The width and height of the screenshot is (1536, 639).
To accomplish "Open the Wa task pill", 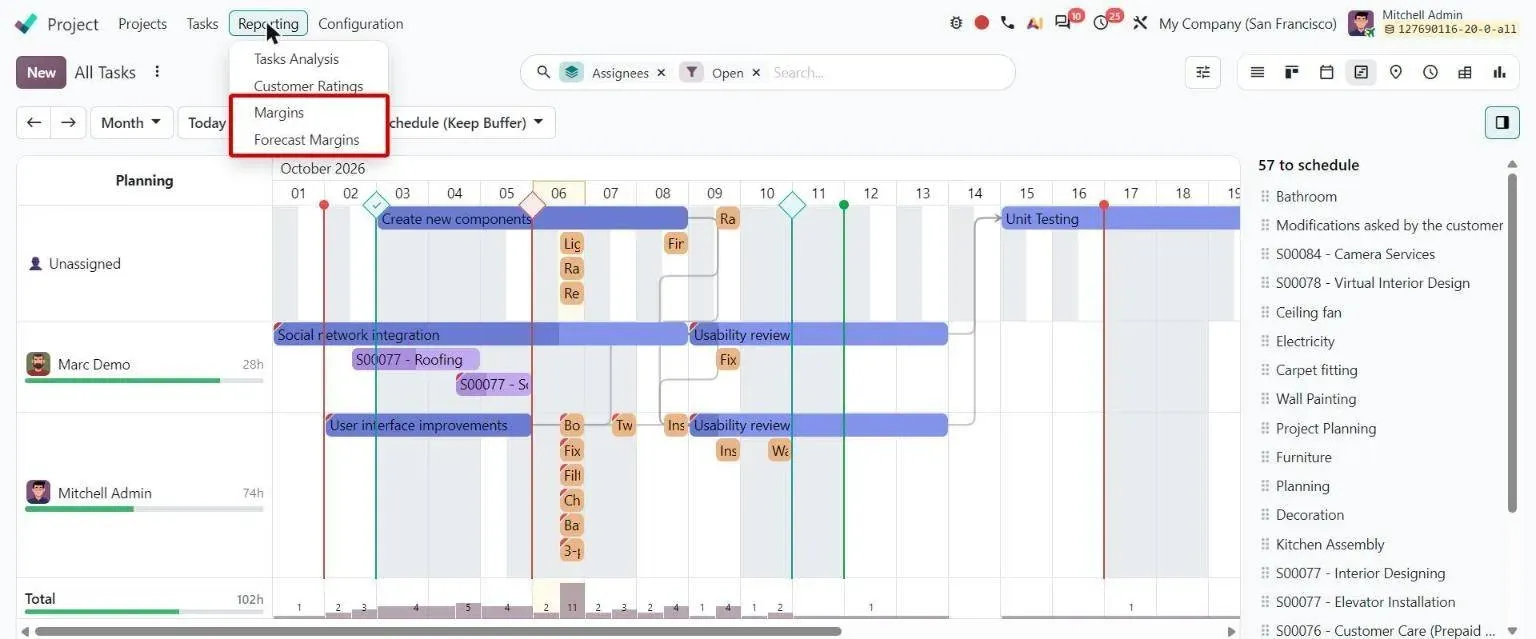I will coord(780,451).
